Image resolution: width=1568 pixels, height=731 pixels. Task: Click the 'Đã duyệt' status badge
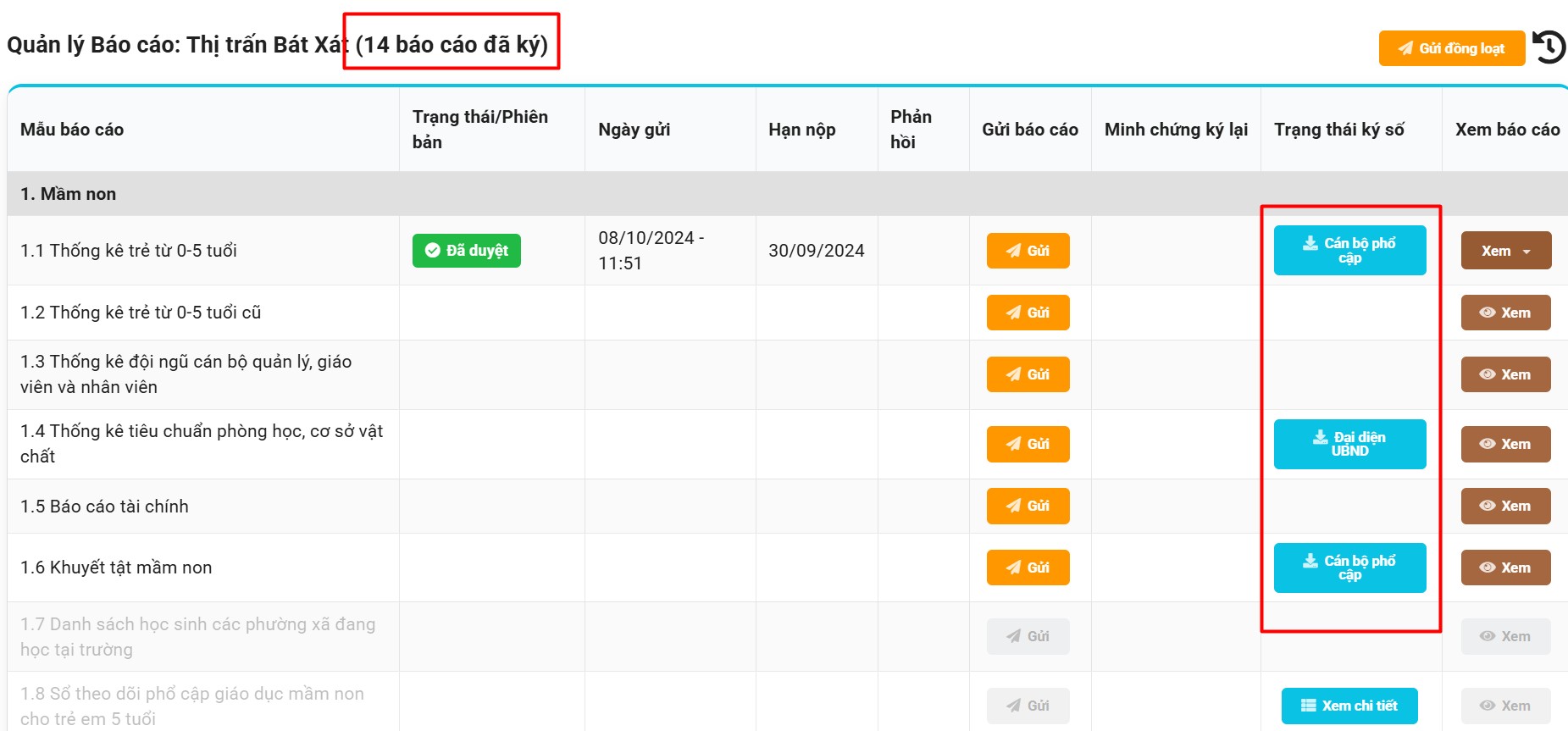coord(466,251)
